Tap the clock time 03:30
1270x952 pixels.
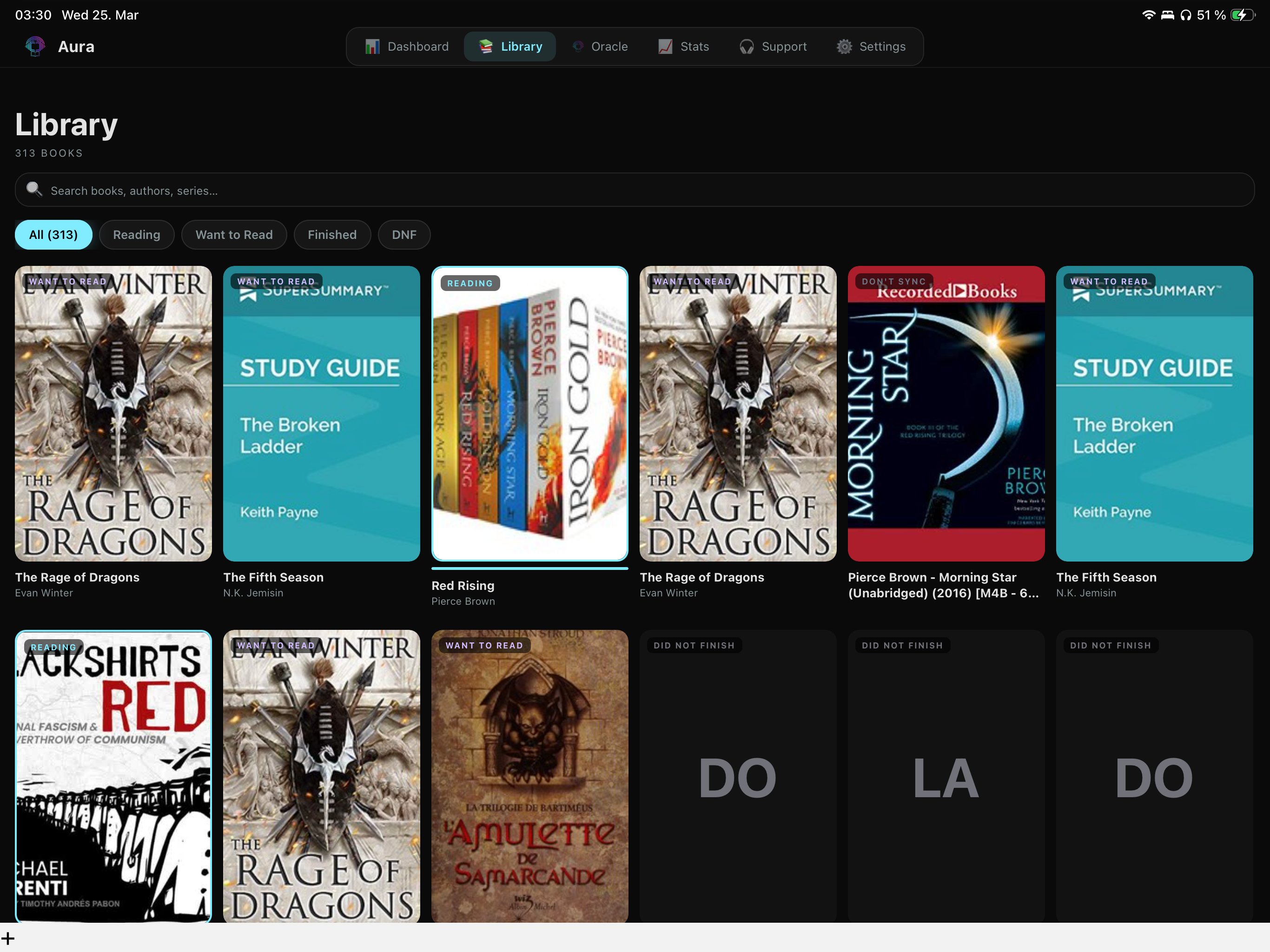[33, 15]
